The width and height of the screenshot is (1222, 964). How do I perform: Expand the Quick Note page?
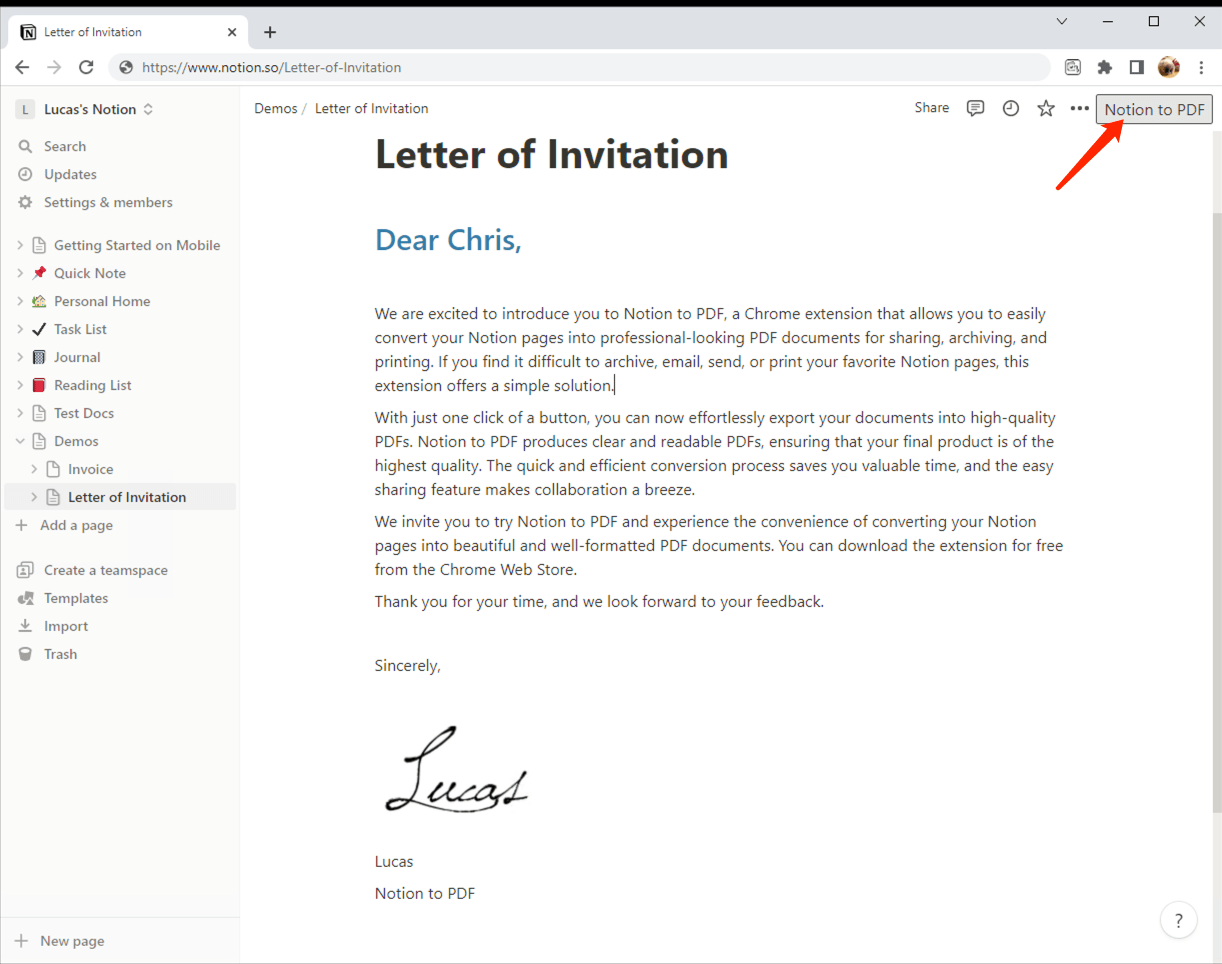pyautogui.click(x=20, y=273)
